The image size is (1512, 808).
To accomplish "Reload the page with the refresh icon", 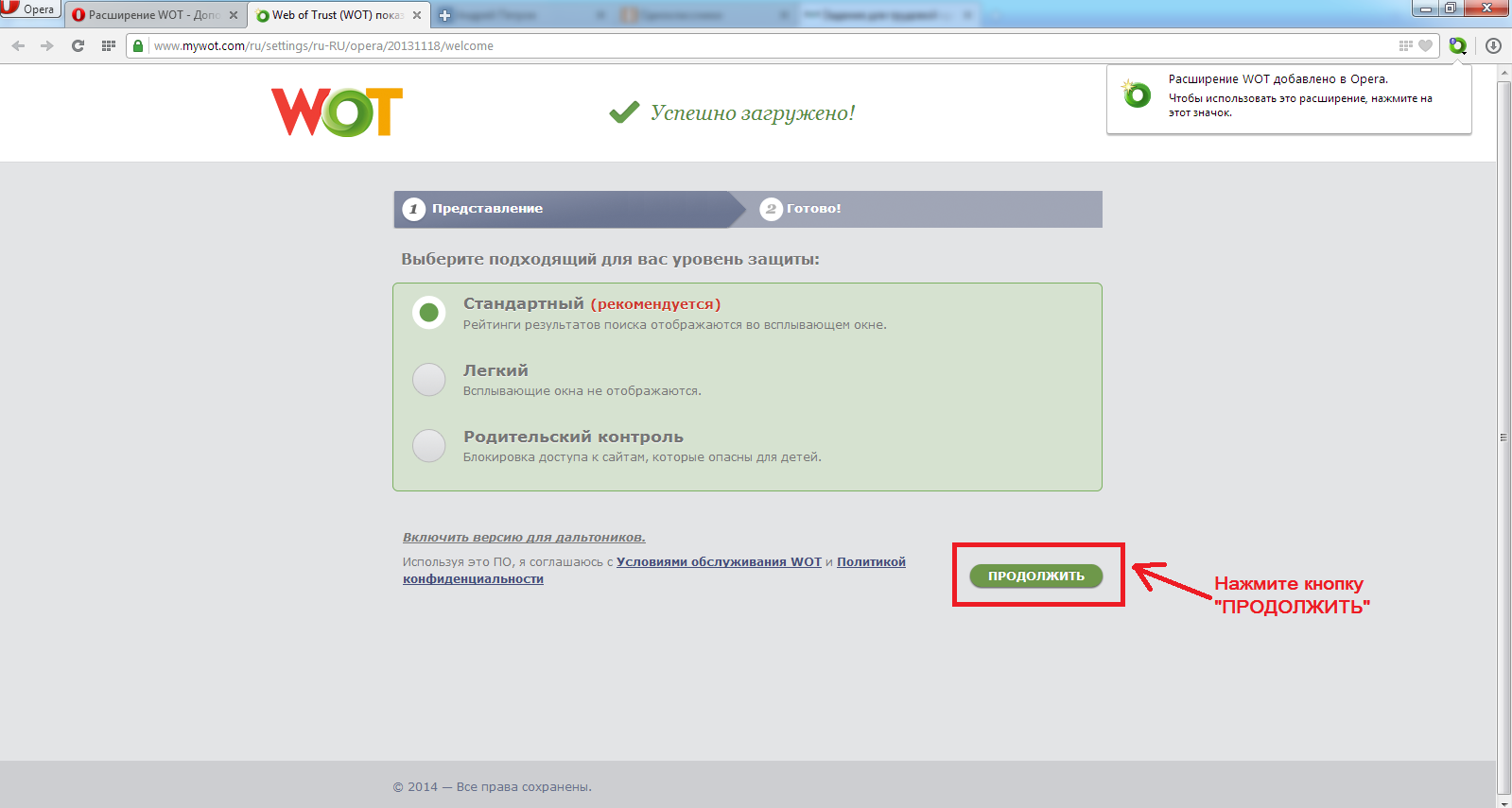I will [x=78, y=45].
